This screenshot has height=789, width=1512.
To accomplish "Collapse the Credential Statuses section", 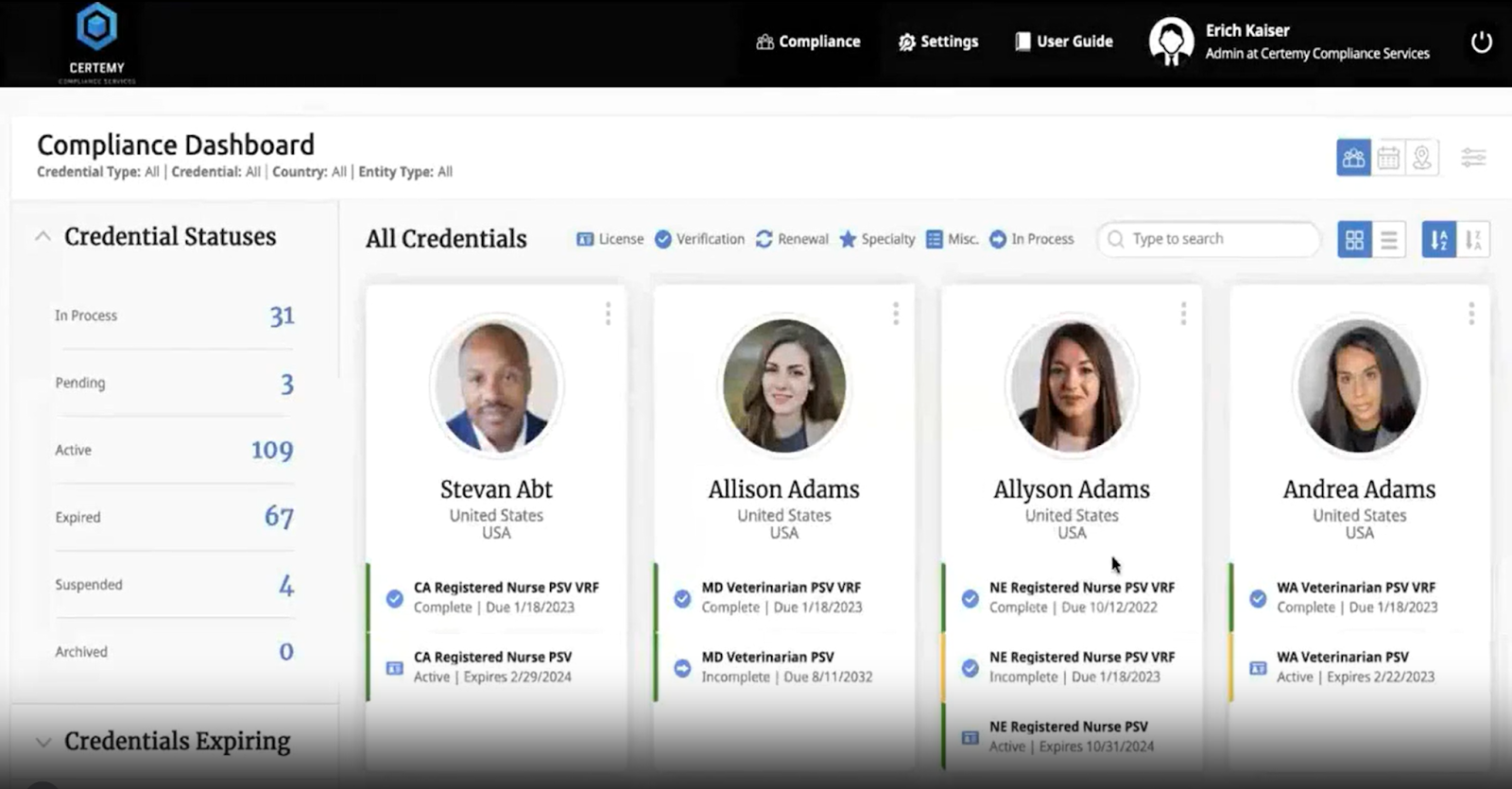I will (x=43, y=236).
